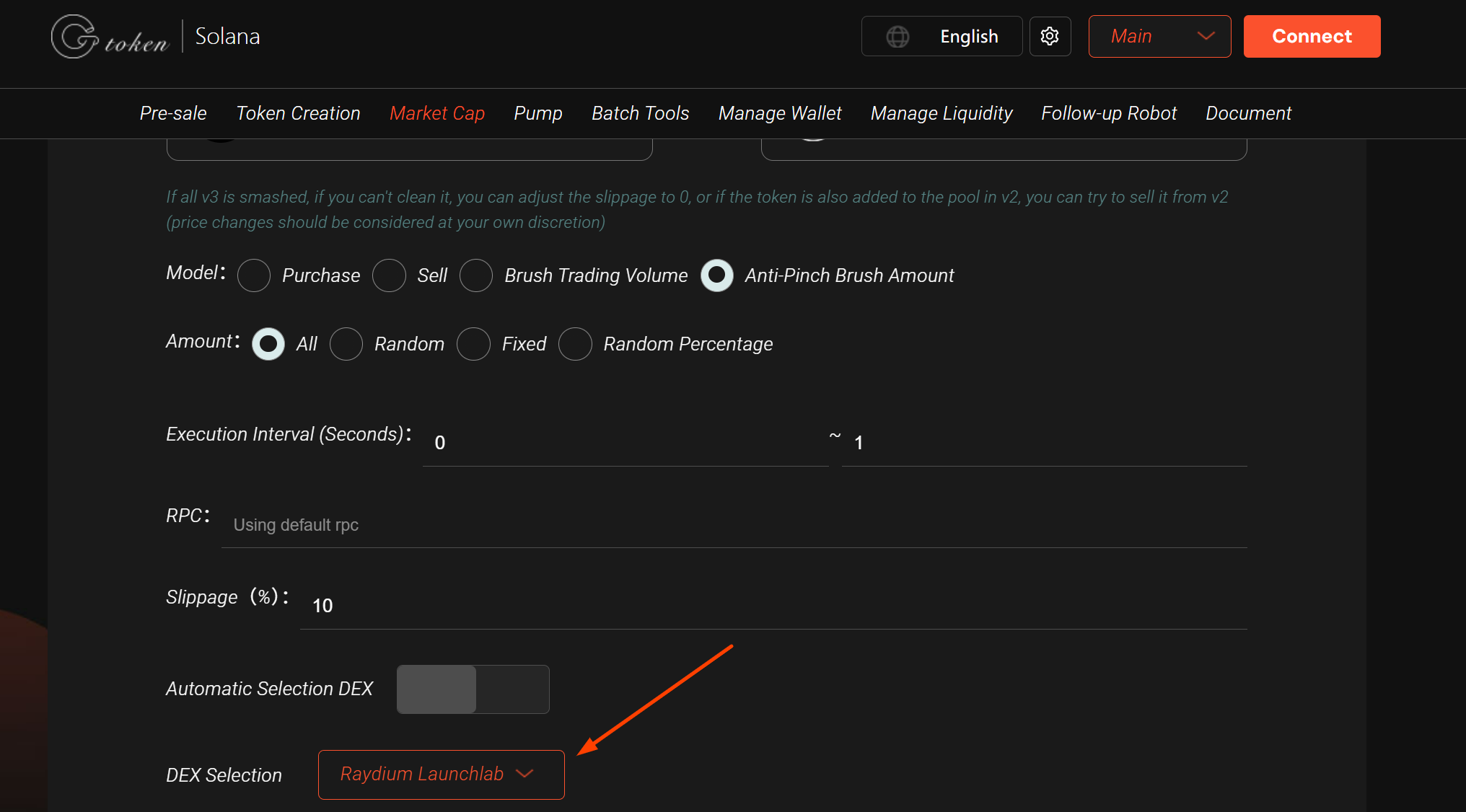Viewport: 1466px width, 812px height.
Task: Click the Slippage percentage input field
Action: 773,606
